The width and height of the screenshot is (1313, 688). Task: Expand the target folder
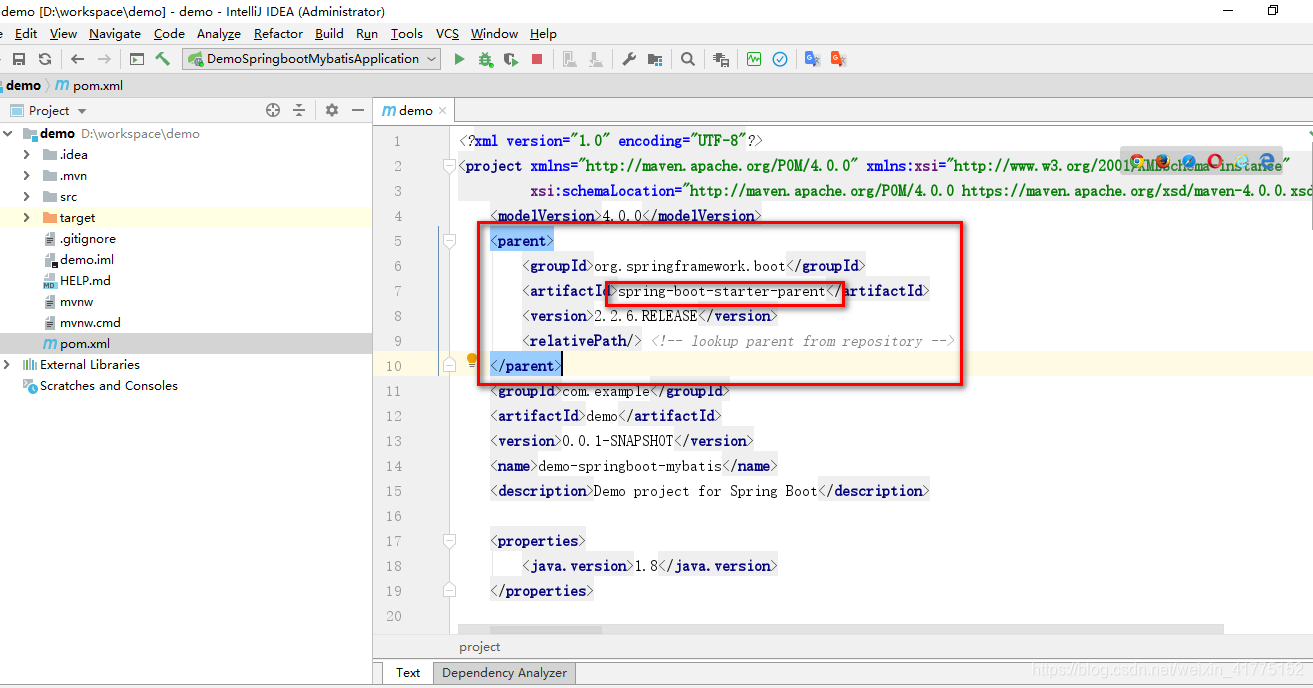(27, 217)
